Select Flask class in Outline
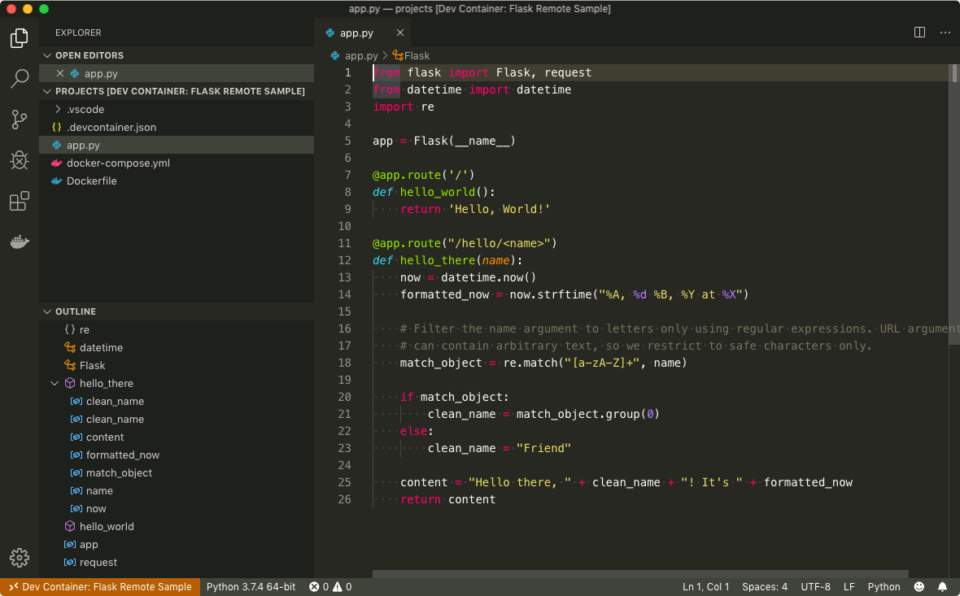 coord(176,365)
